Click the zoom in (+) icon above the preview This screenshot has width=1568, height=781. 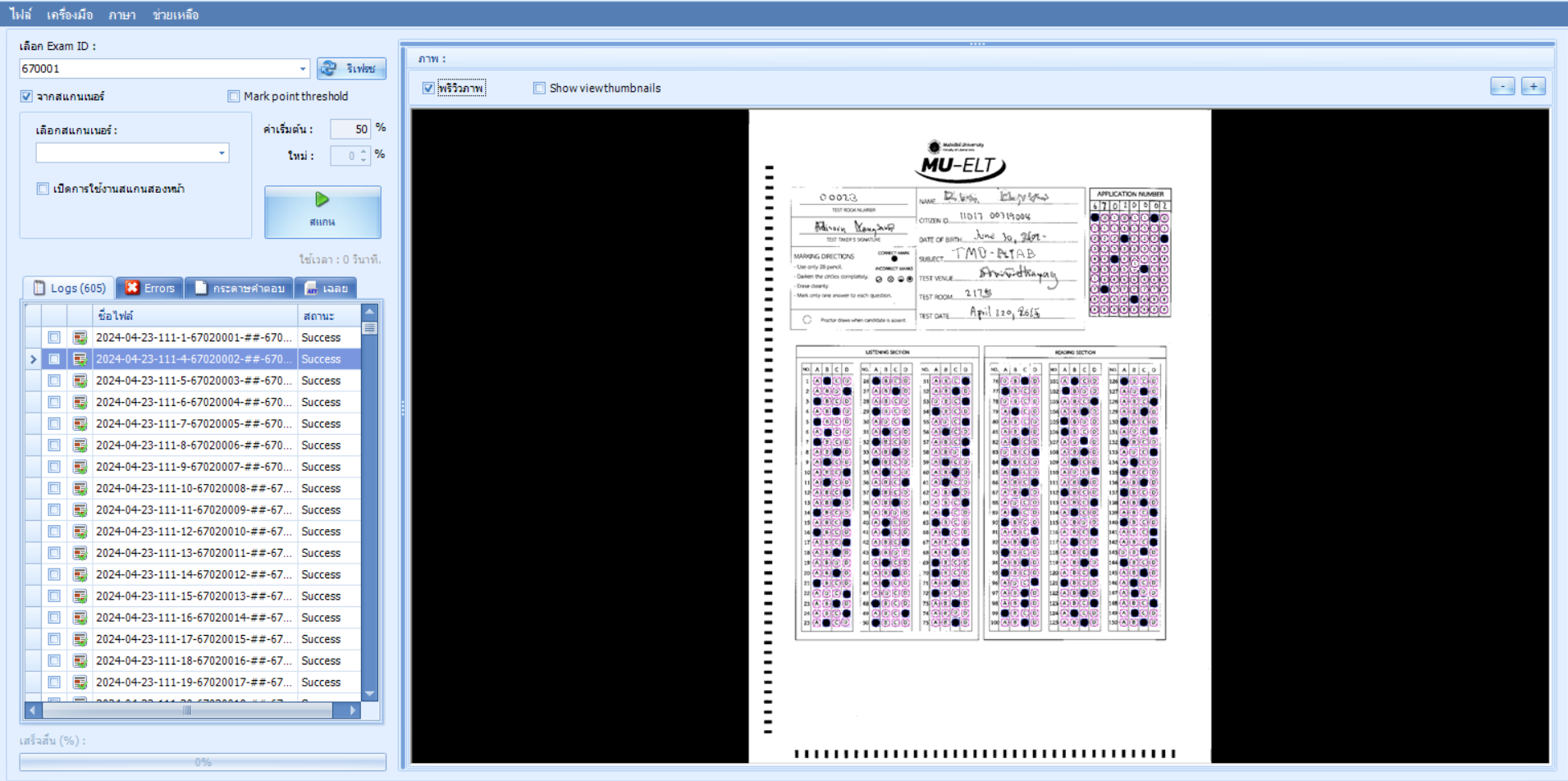1533,86
